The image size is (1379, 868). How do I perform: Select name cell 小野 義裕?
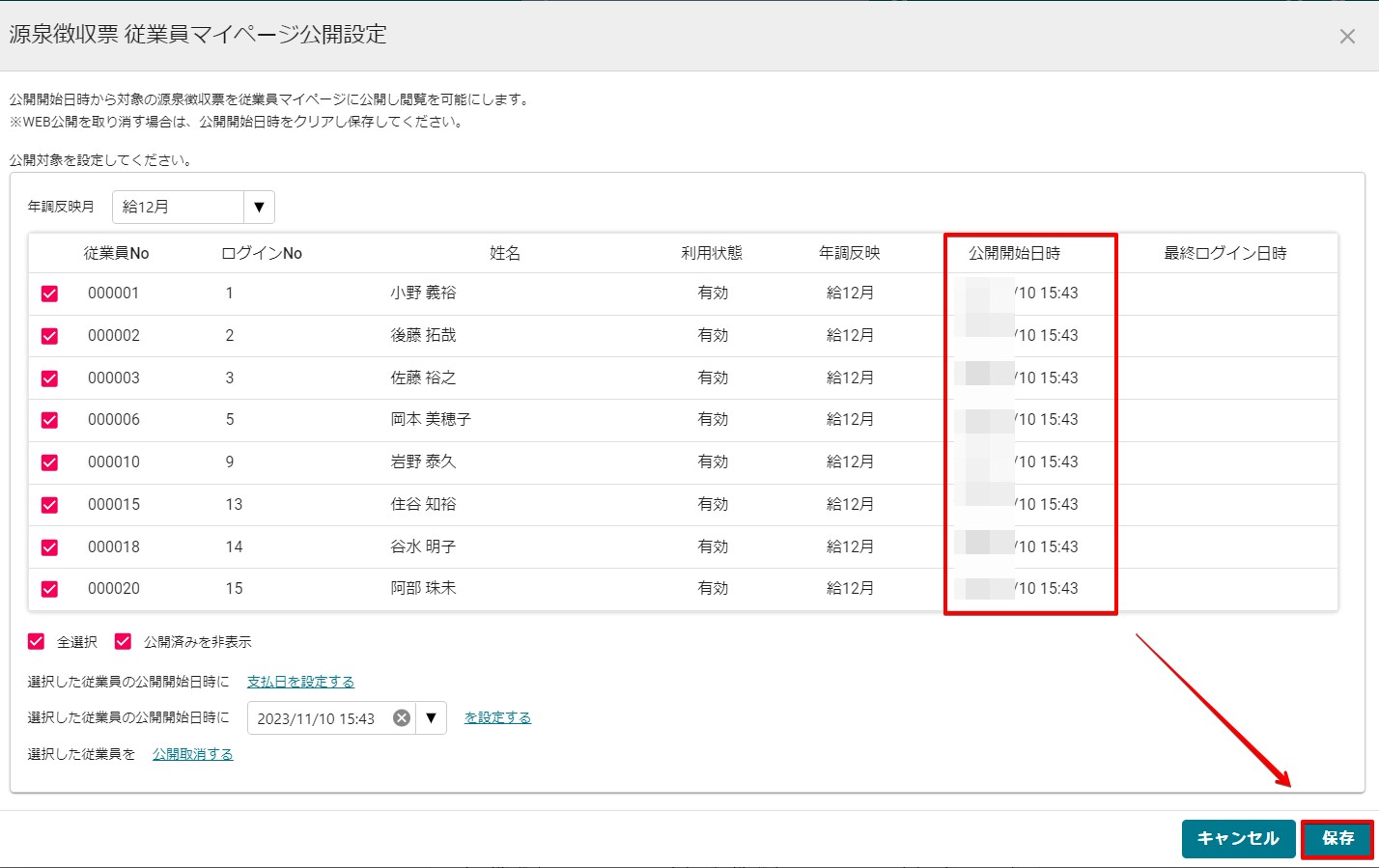coord(423,293)
